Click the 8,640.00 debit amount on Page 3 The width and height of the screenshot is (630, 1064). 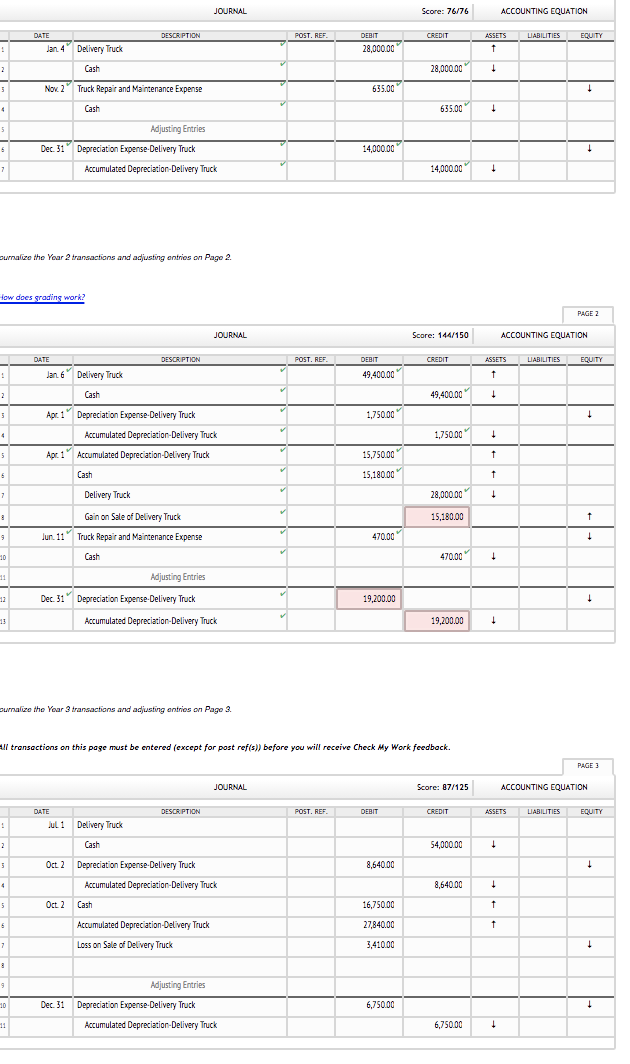point(369,865)
